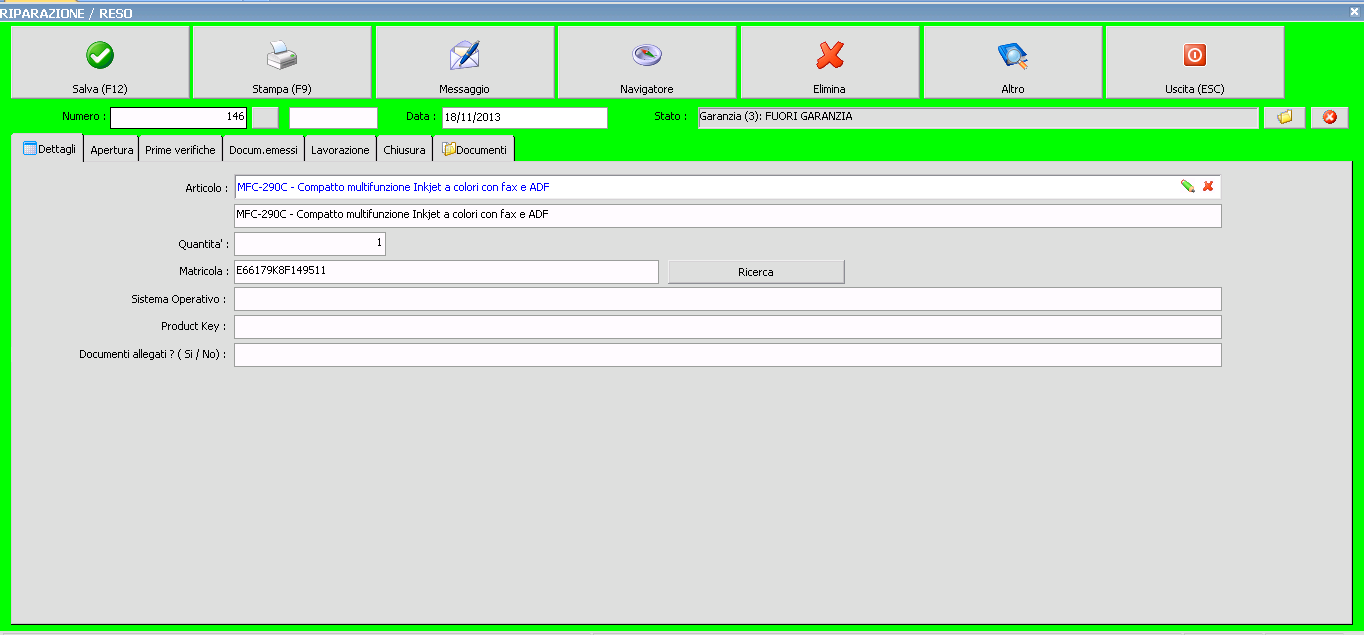
Task: Select the Dettagli tab
Action: 50,149
